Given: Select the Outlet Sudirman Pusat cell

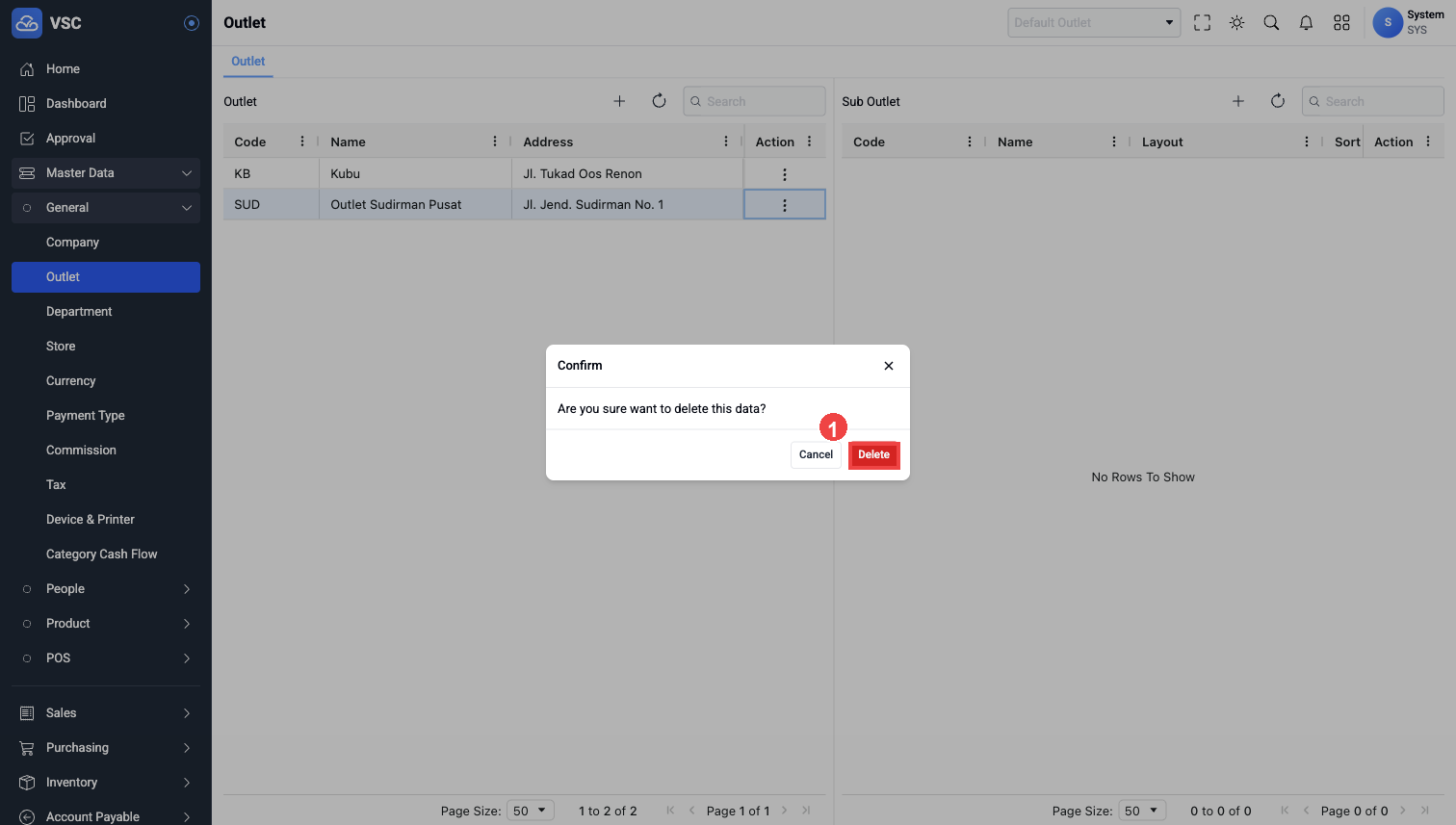Looking at the screenshot, I should (x=415, y=204).
